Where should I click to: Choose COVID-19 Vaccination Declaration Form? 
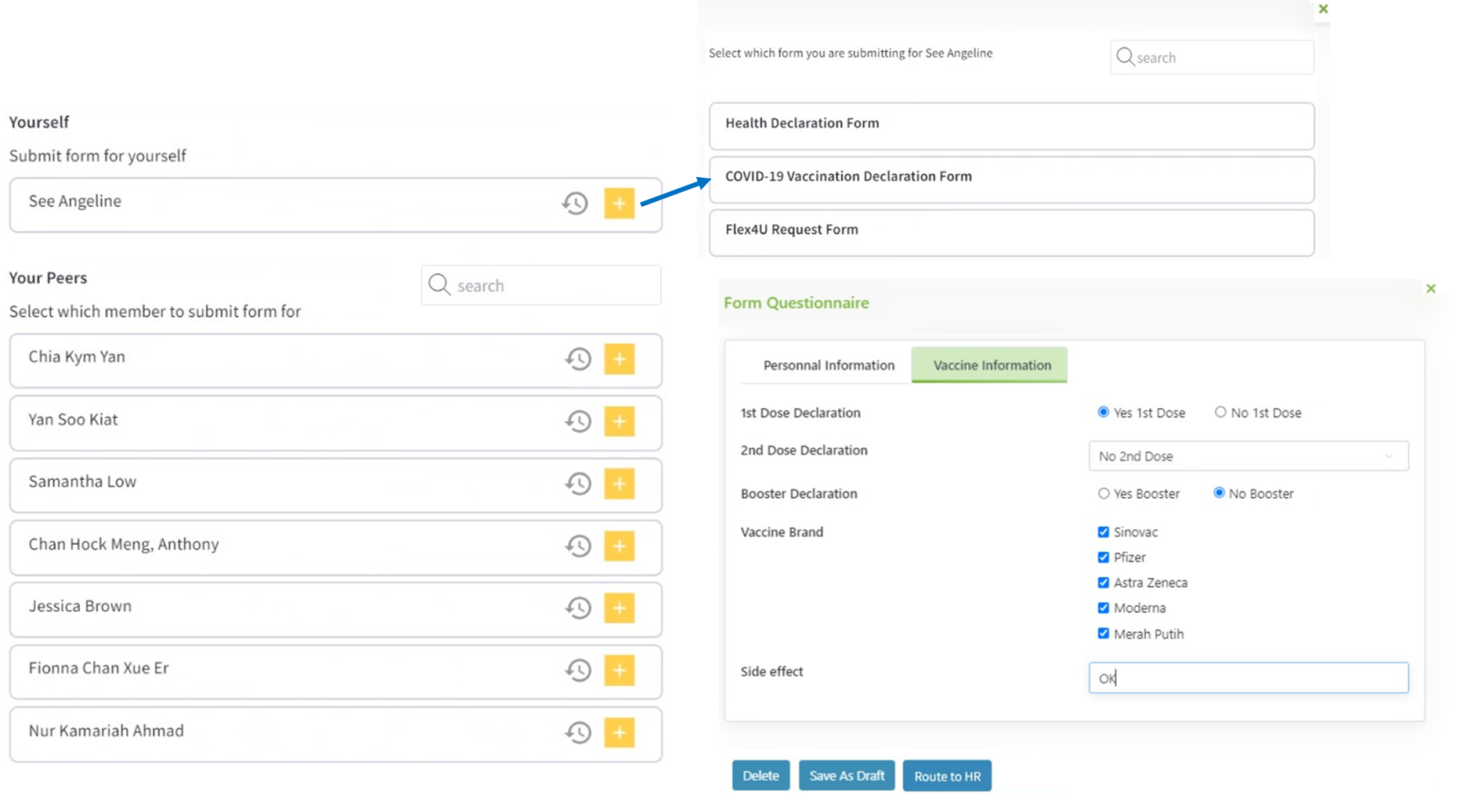coord(1011,179)
